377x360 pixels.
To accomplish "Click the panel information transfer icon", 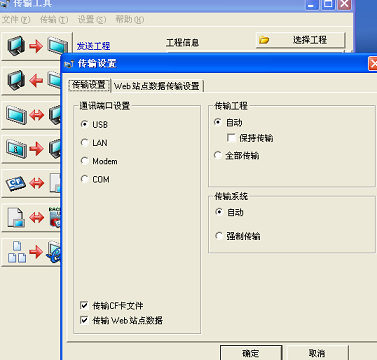I will coord(32,149).
